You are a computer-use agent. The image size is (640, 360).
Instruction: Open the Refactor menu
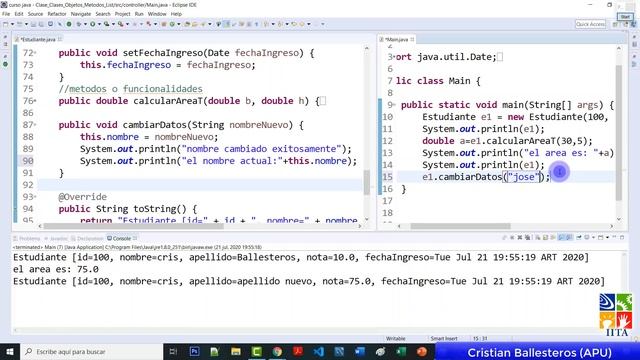click(57, 14)
